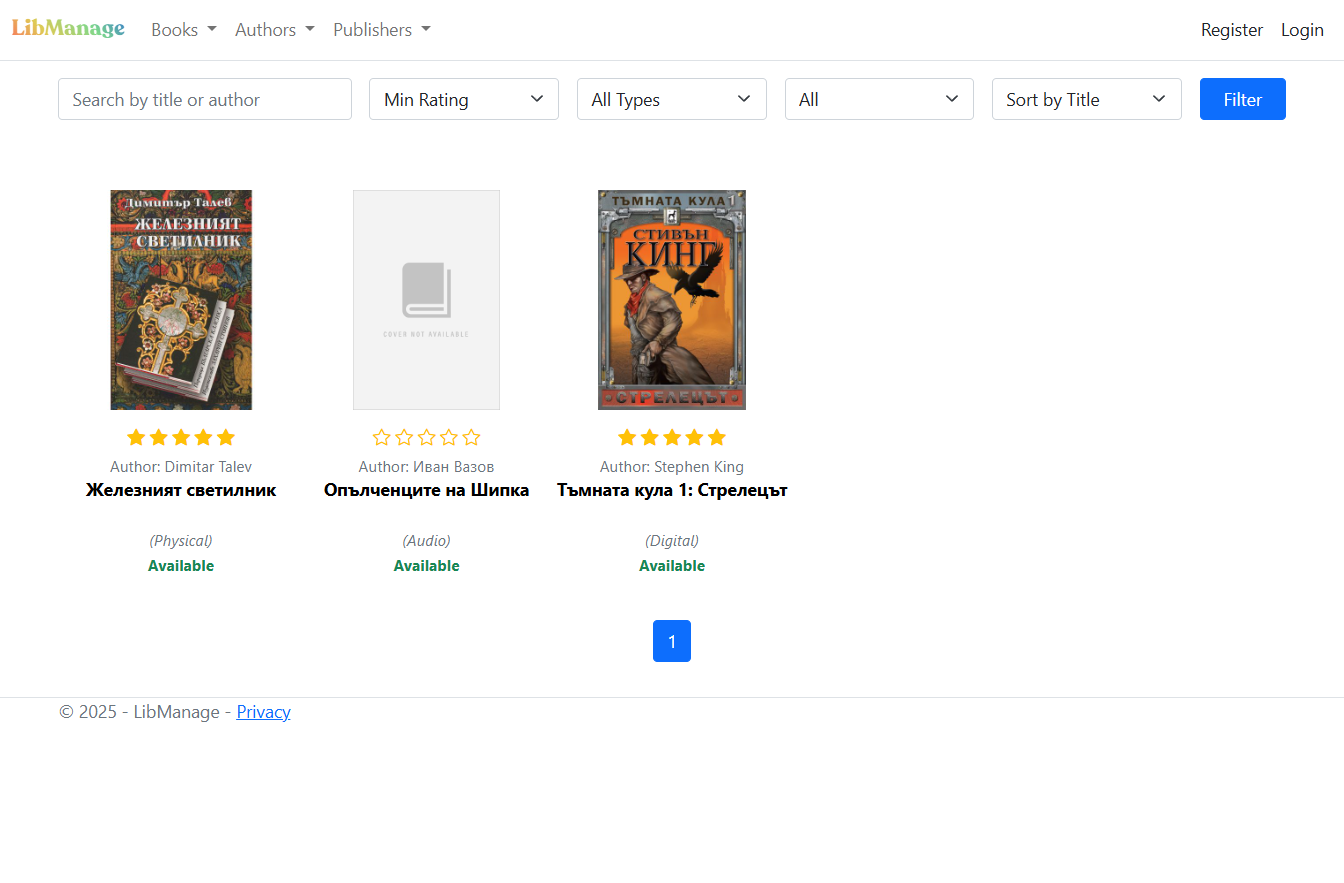Click the (Digital) type label
Screen dimensions: 1344x883
[x=672, y=540]
